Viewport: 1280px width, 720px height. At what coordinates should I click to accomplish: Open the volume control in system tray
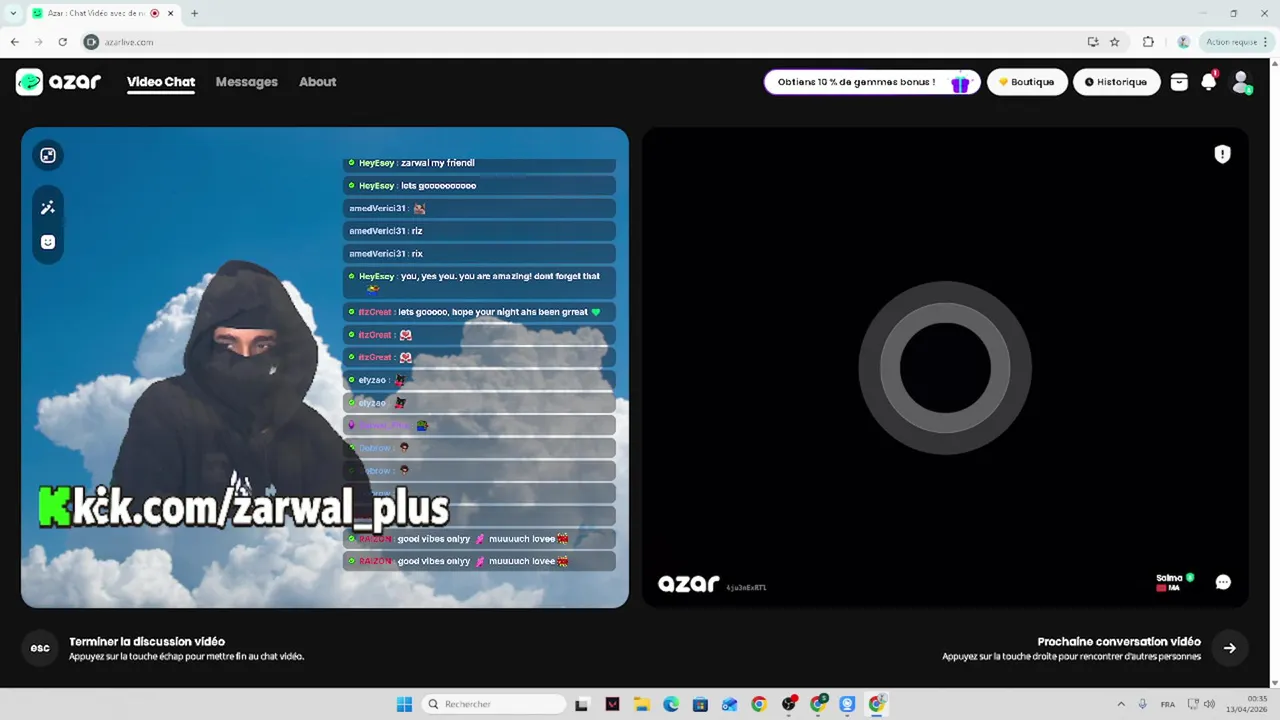pyautogui.click(x=1210, y=704)
